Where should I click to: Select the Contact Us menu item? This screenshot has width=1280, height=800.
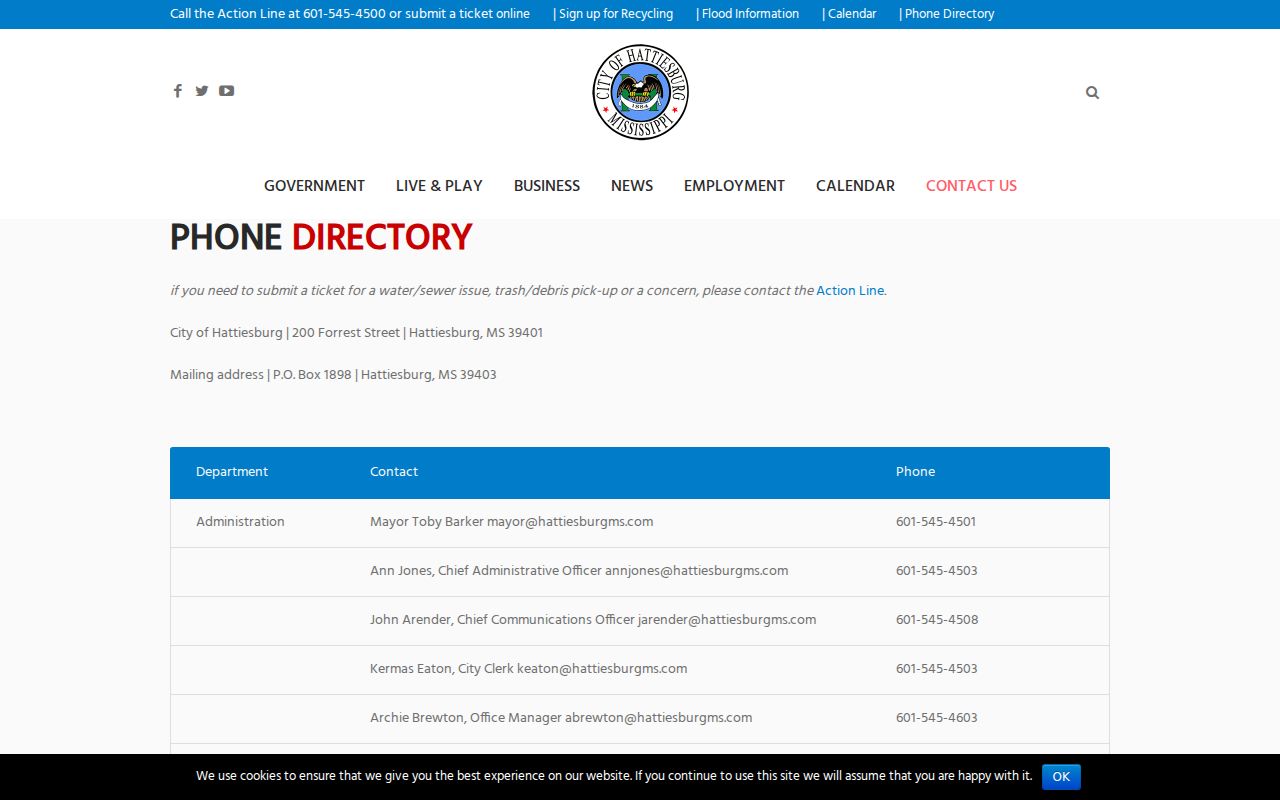pos(971,186)
